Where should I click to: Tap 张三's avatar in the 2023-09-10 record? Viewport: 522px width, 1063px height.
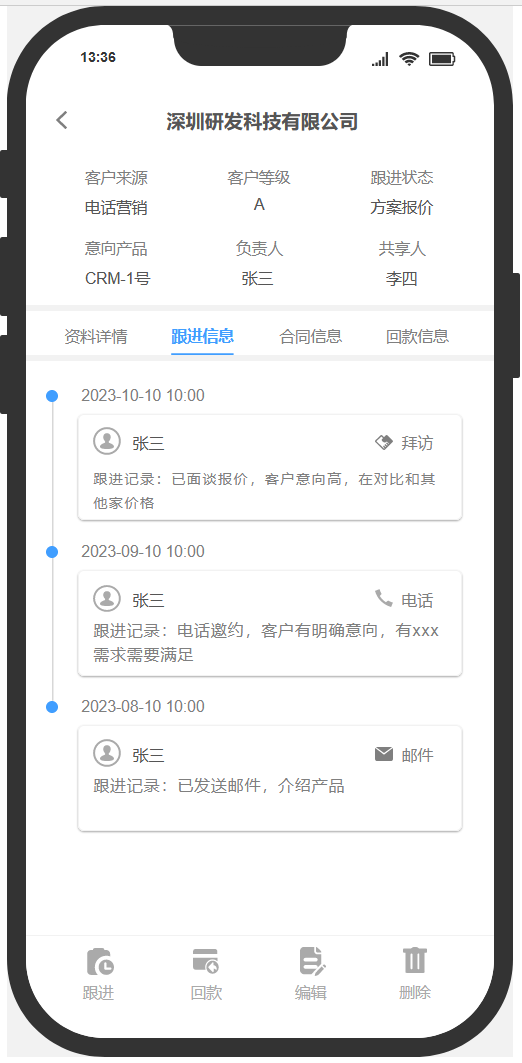[x=106, y=598]
